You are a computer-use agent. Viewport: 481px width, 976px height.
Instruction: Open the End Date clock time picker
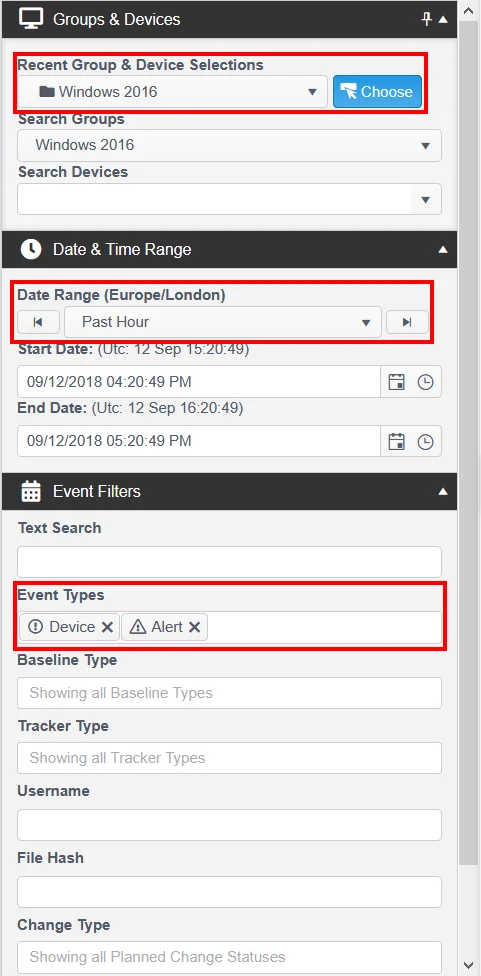(x=425, y=441)
